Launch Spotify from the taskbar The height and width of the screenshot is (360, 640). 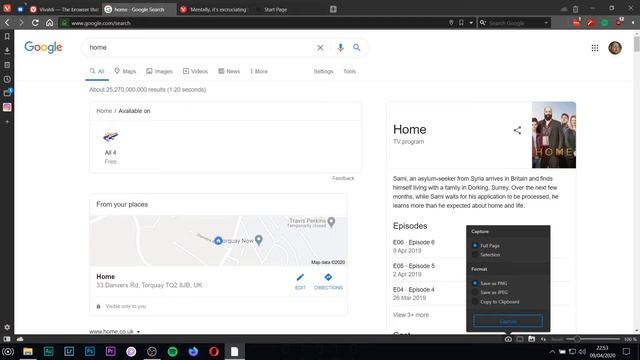[x=173, y=351]
